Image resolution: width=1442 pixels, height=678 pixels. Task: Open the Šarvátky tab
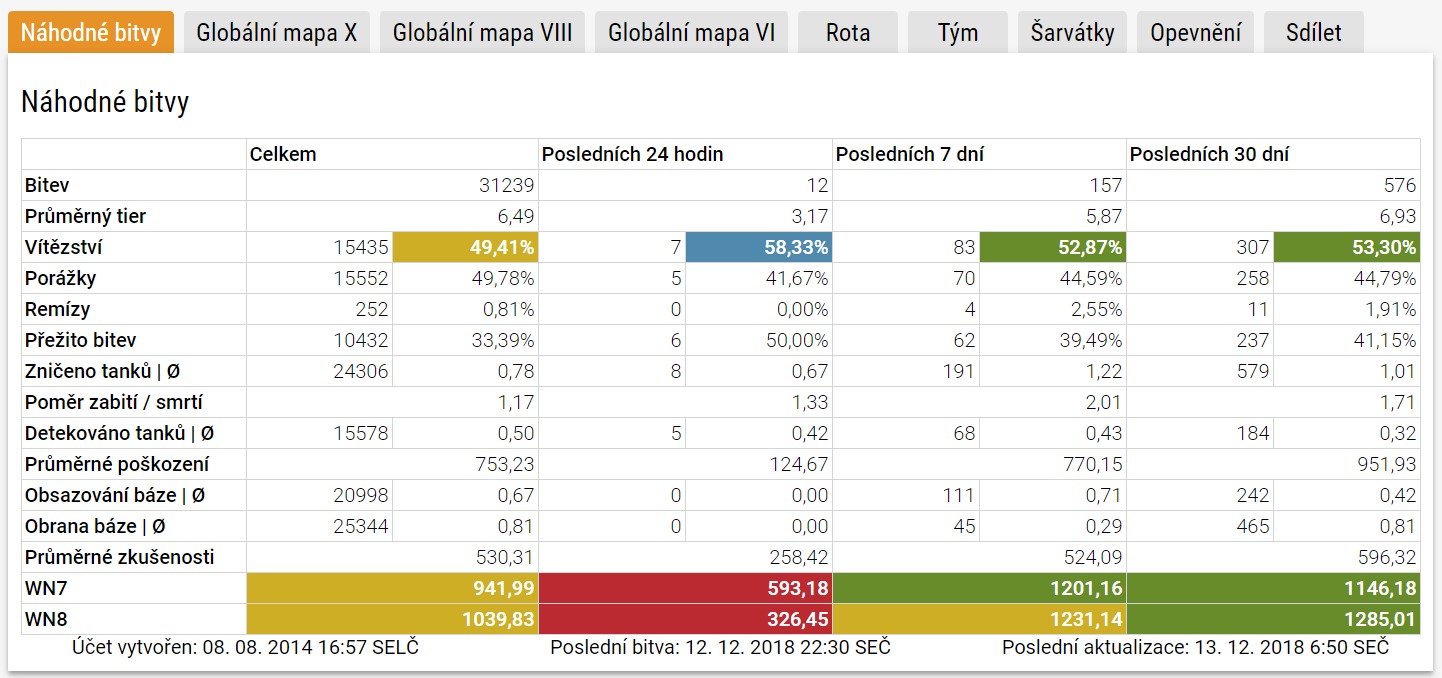pos(1072,33)
